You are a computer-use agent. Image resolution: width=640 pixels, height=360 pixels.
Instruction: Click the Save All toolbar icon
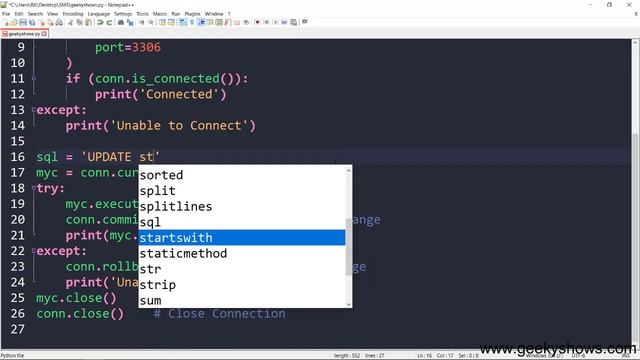[32, 22]
